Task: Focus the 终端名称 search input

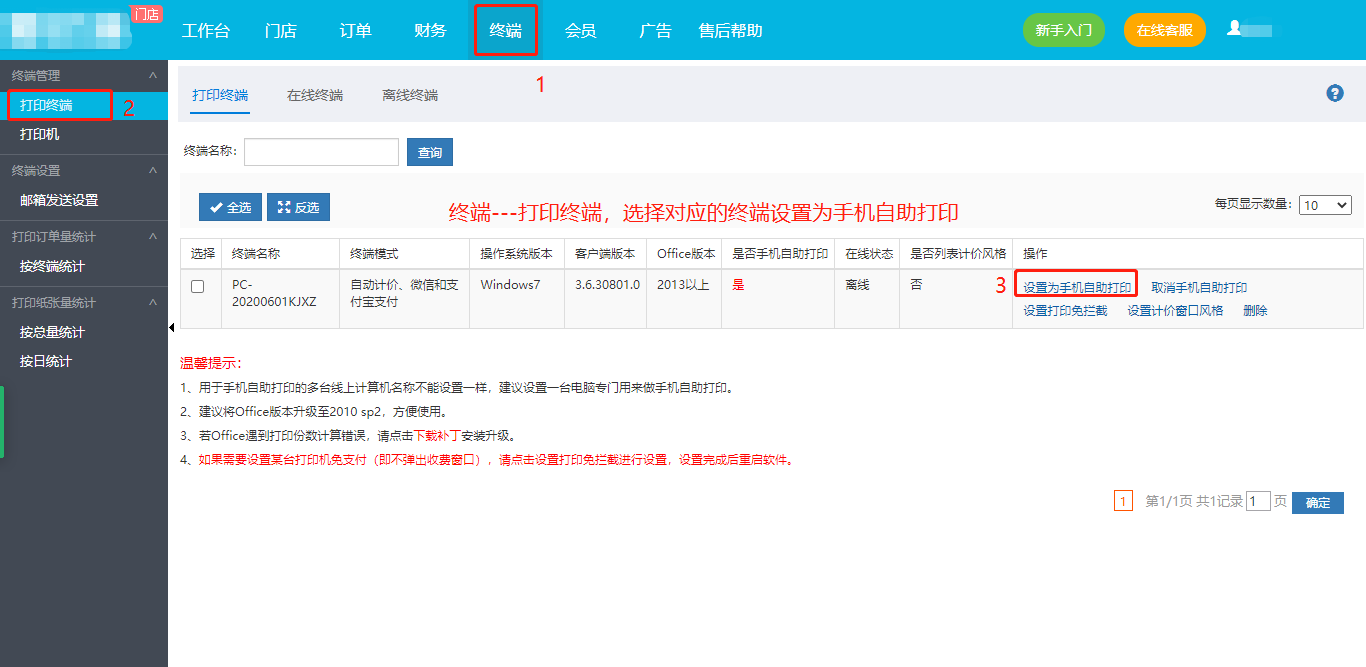Action: [x=321, y=152]
